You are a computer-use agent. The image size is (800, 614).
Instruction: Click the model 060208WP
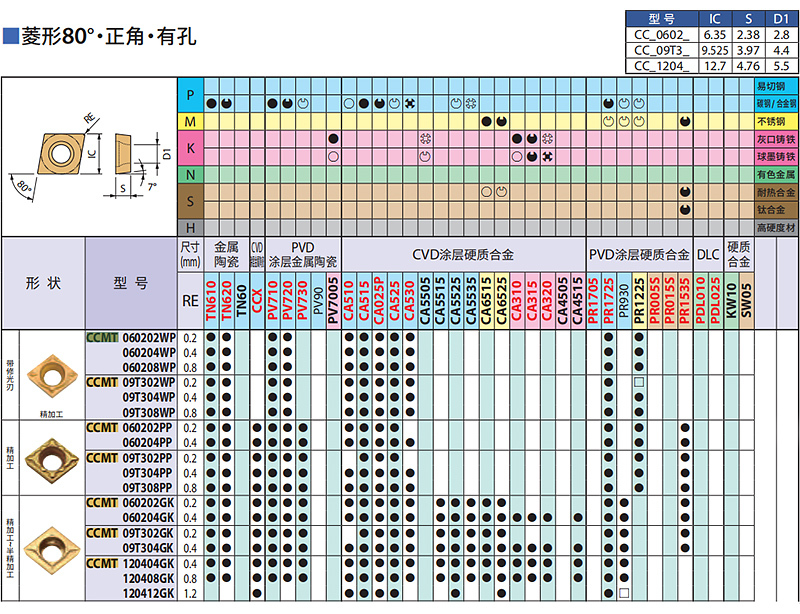tap(149, 367)
